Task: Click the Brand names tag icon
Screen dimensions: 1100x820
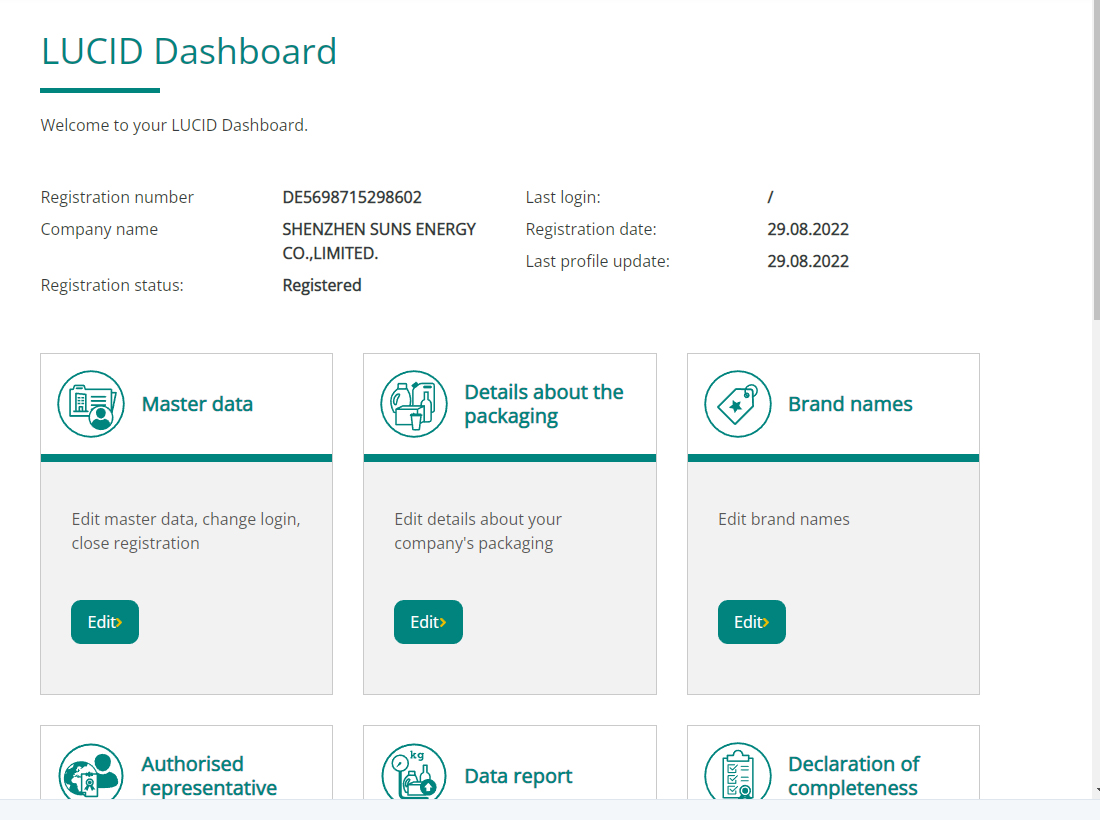Action: click(x=738, y=404)
